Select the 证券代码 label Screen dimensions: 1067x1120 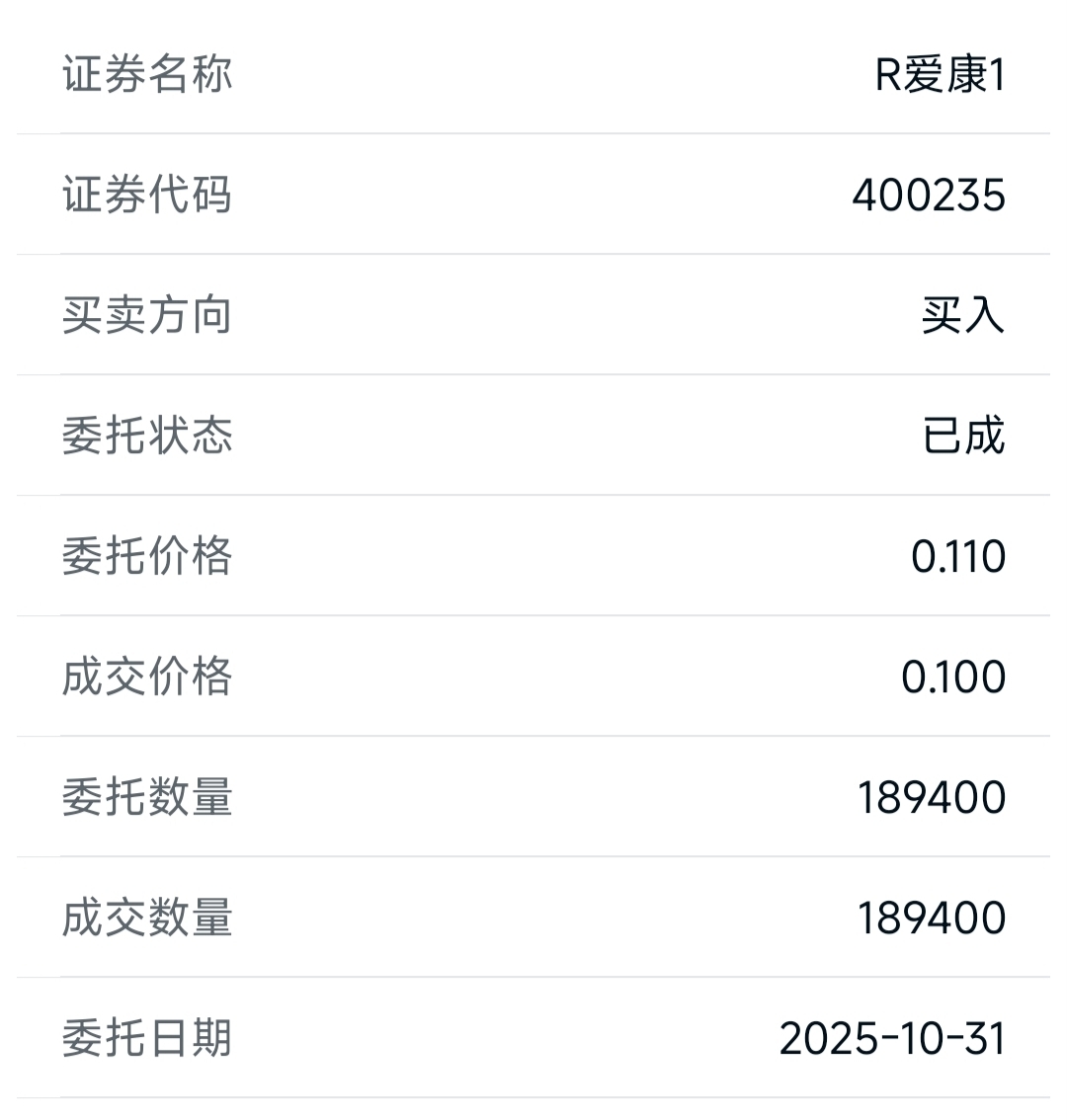pyautogui.click(x=147, y=195)
